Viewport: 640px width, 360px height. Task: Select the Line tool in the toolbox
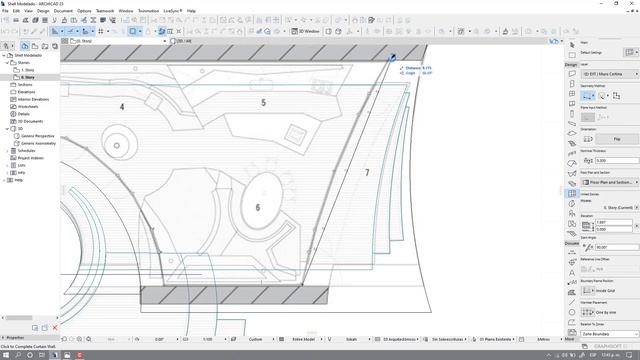point(572,302)
